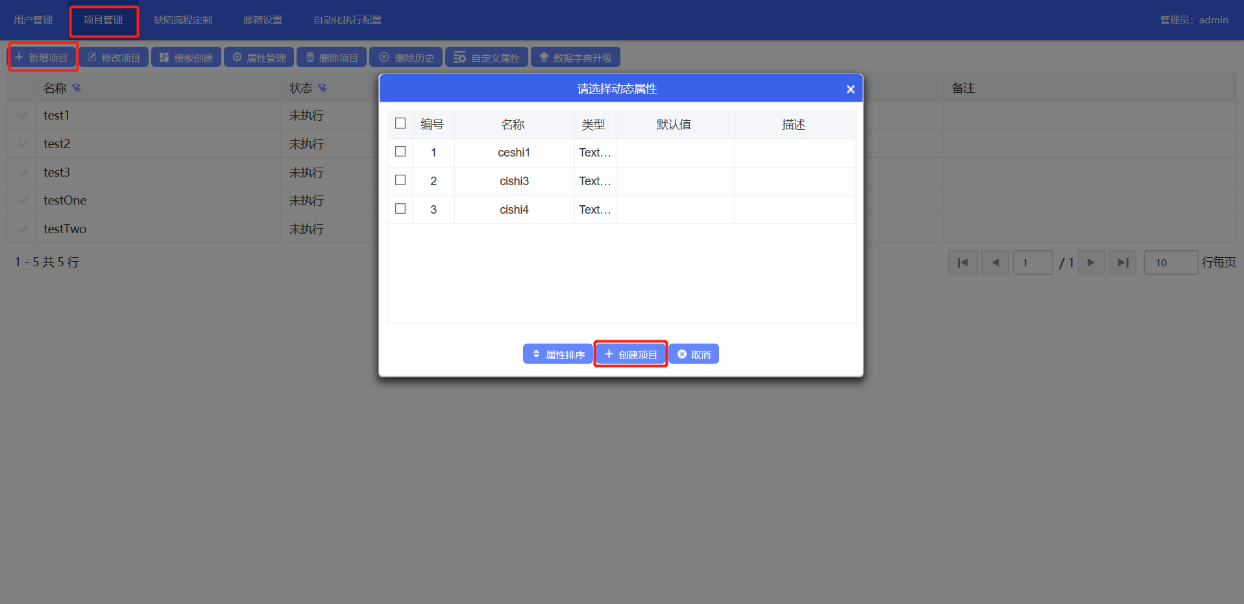The height and width of the screenshot is (604, 1244).
Task: Click the 名称 column header in dialog
Action: (514, 125)
